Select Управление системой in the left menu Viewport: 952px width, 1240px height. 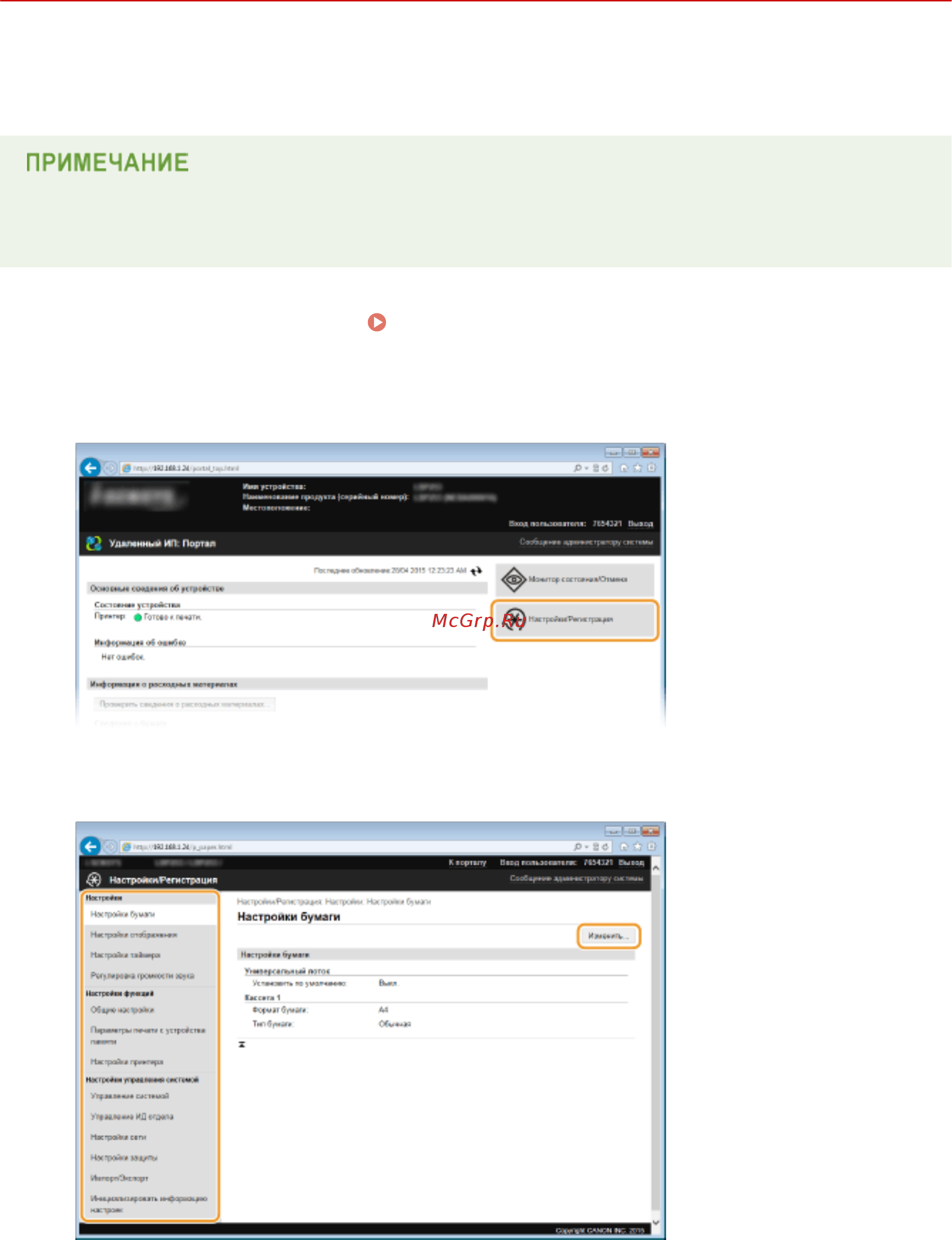[150, 1095]
